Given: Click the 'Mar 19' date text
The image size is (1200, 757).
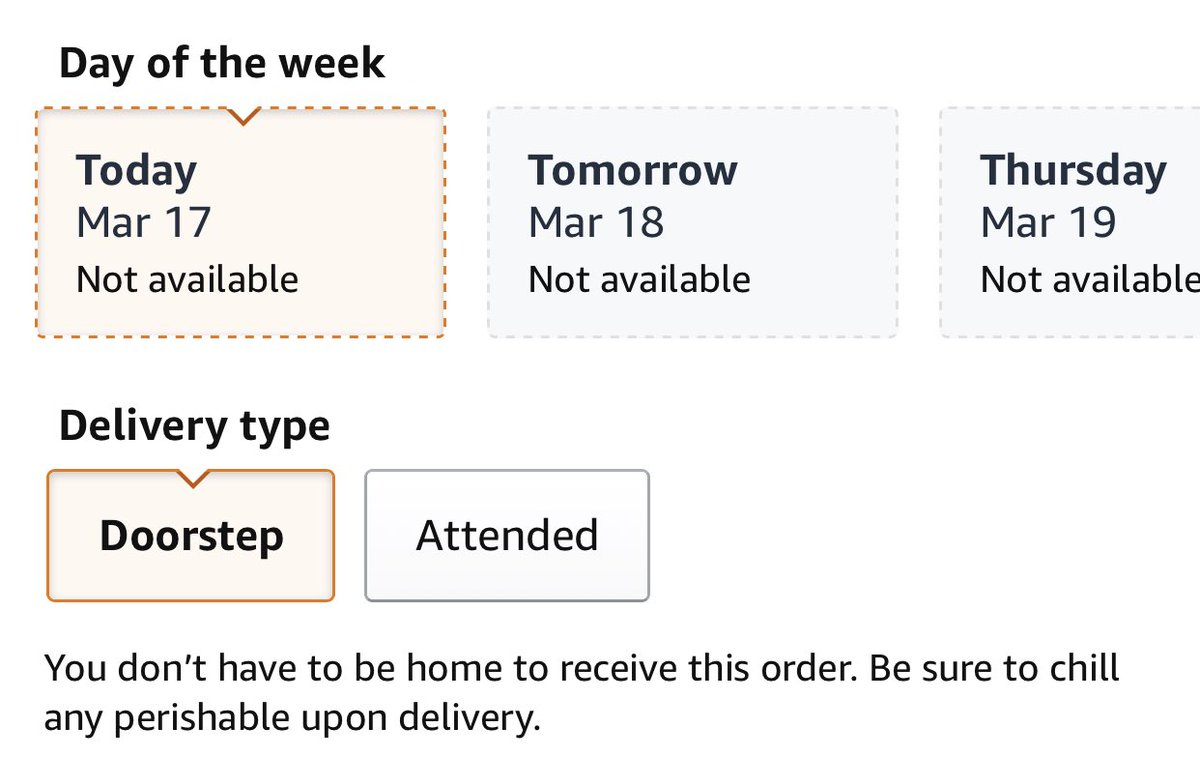Looking at the screenshot, I should point(1047,221).
